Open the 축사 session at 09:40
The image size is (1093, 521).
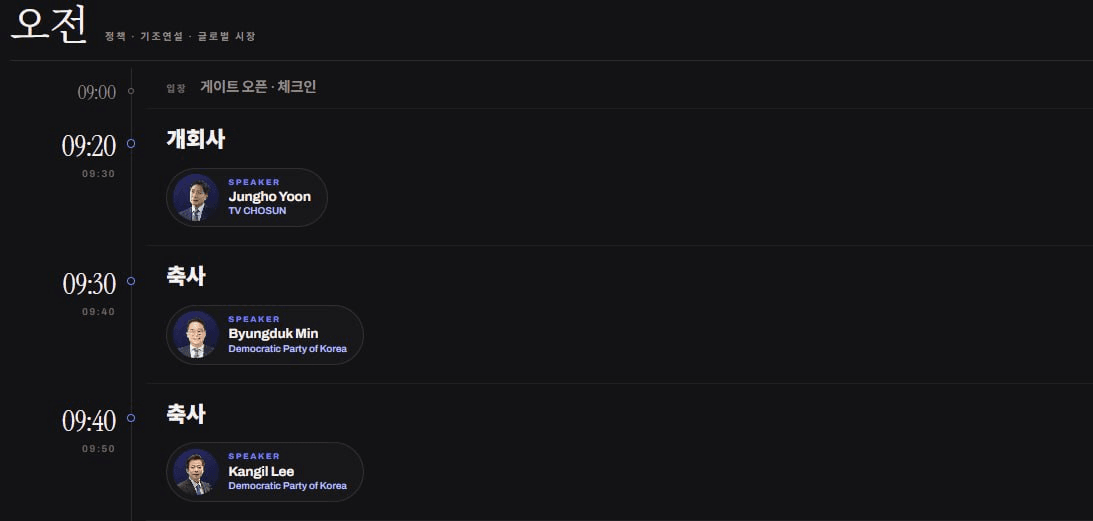(186, 414)
